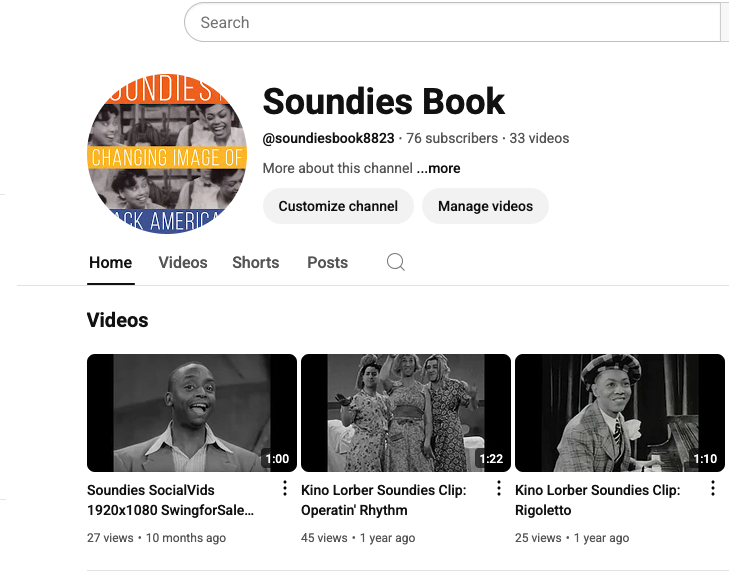Click the 45 views 1 year ago text
The image size is (729, 574).
358,538
